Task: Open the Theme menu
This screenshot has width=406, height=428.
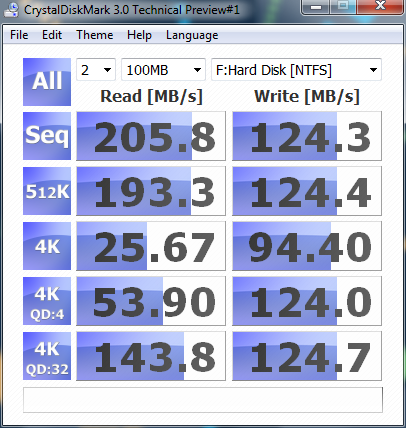Action: coord(95,35)
